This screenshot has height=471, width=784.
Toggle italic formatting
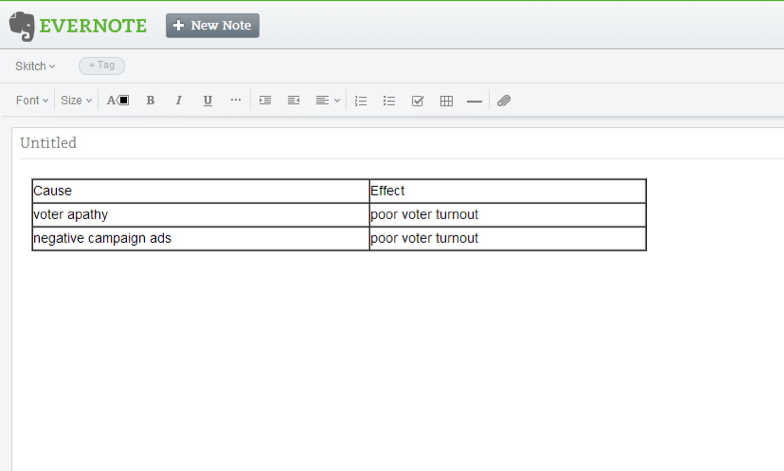pos(179,100)
